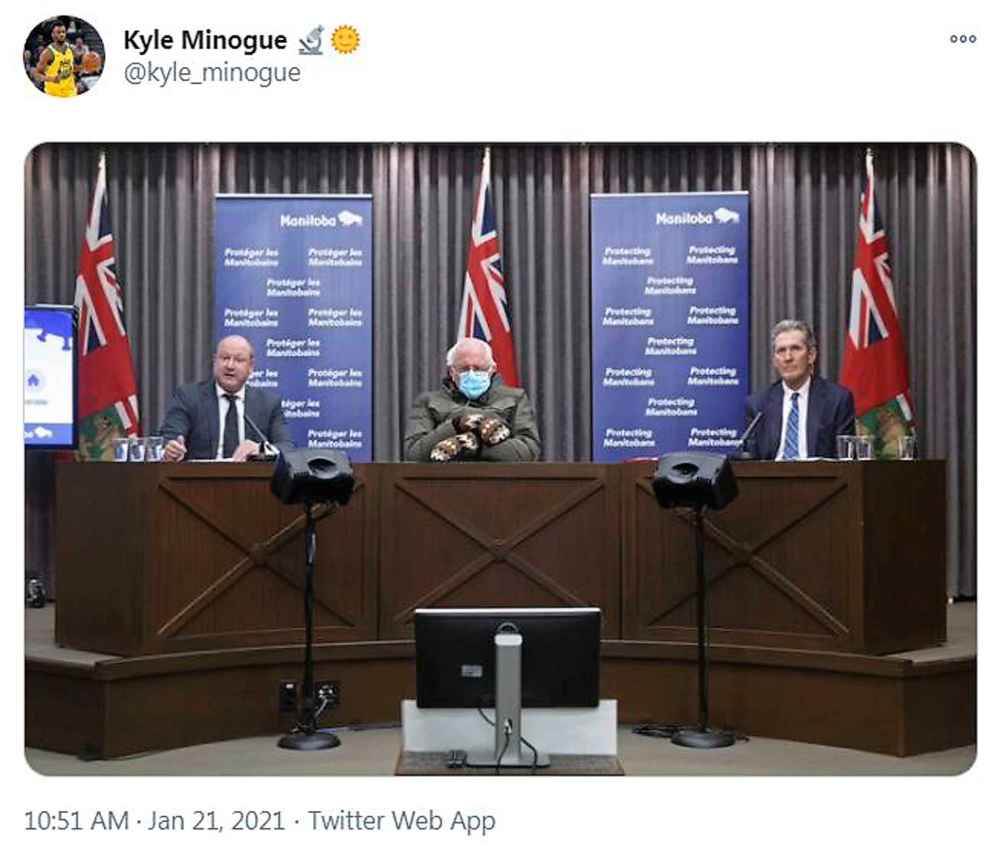Image resolution: width=1000 pixels, height=854 pixels.
Task: Click the Manitoba logo on the left banner
Action: coord(321,220)
